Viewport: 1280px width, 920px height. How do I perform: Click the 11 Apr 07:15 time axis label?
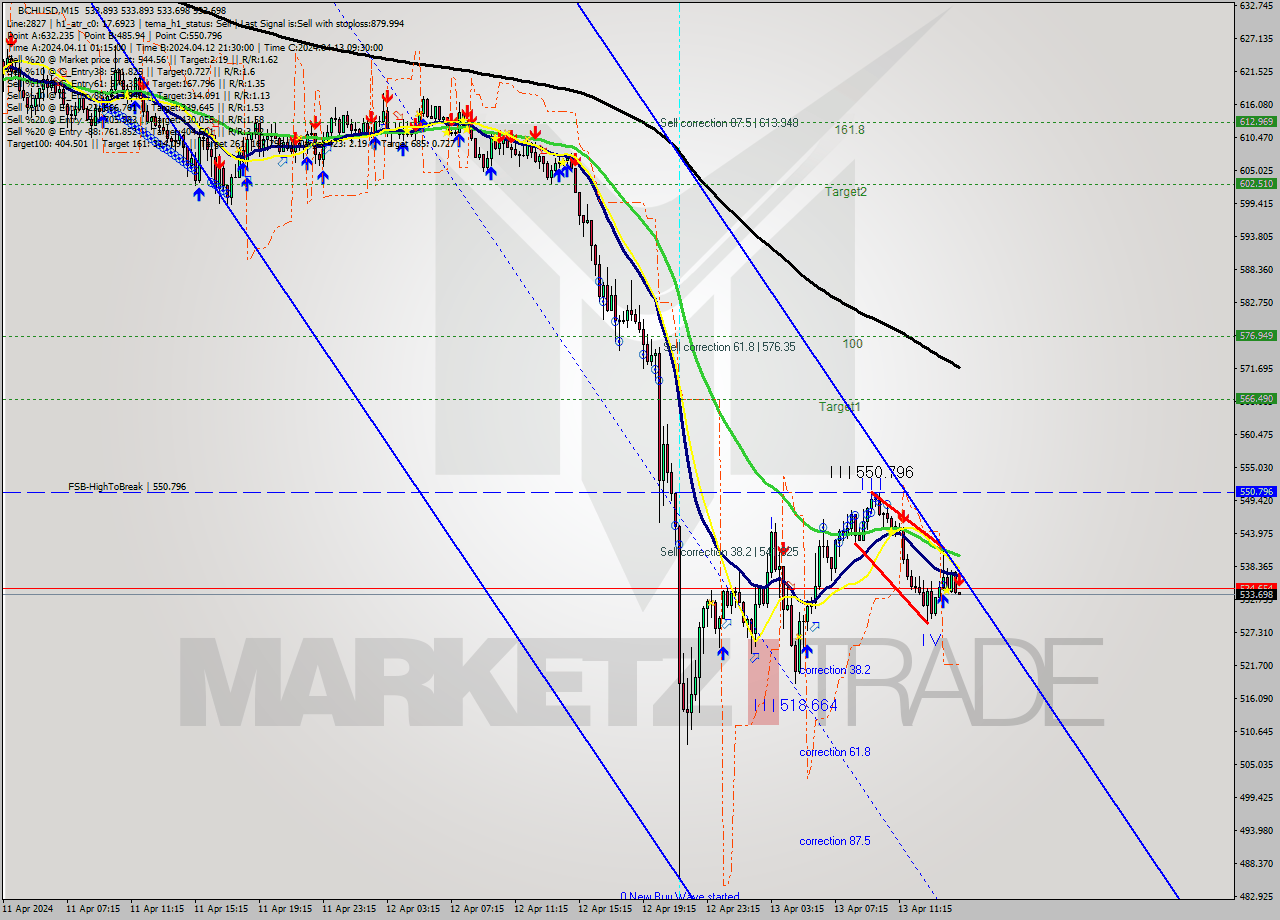pos(93,909)
